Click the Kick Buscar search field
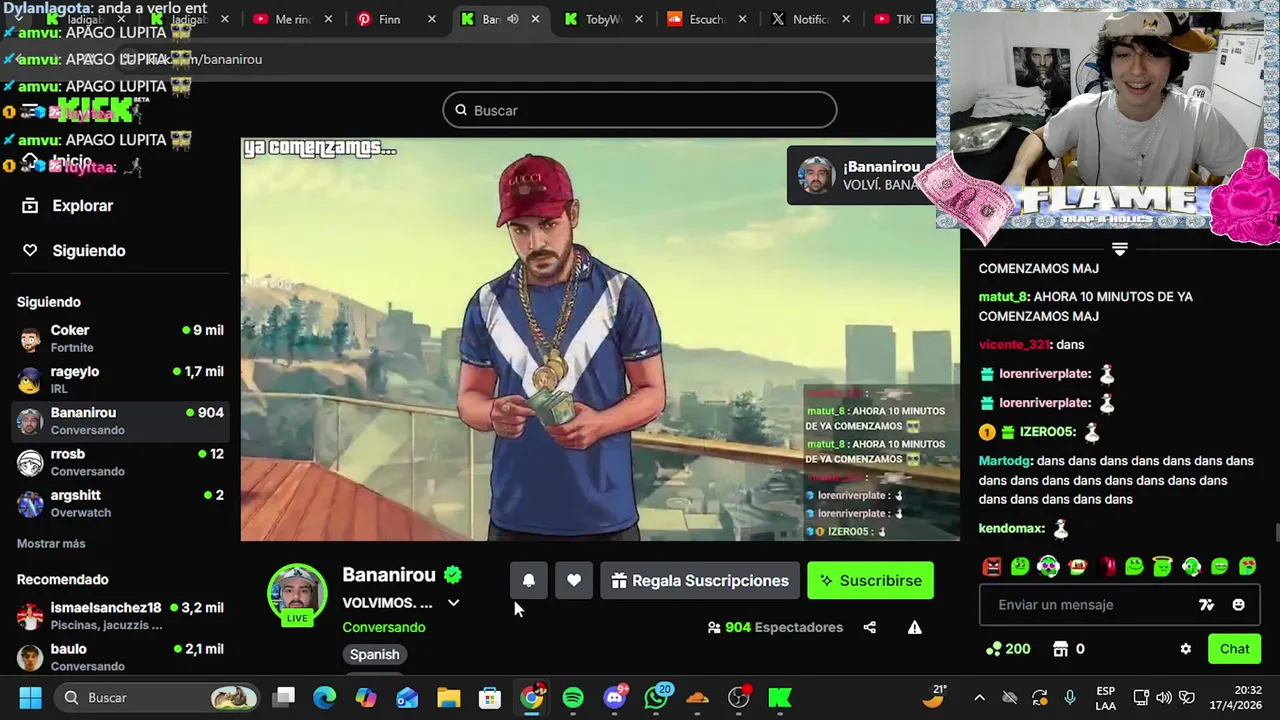This screenshot has height=720, width=1280. click(640, 110)
